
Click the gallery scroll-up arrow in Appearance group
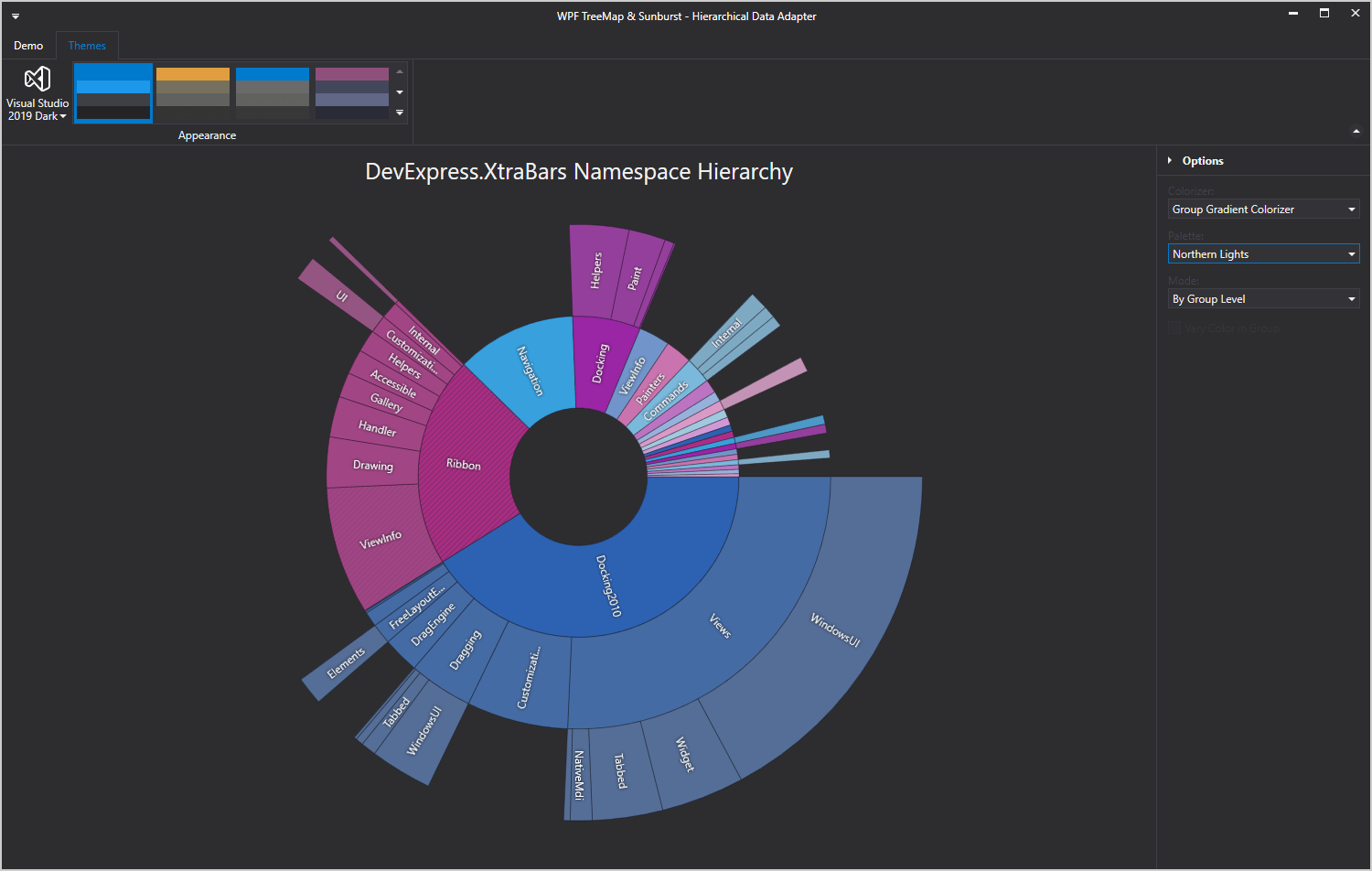[400, 70]
